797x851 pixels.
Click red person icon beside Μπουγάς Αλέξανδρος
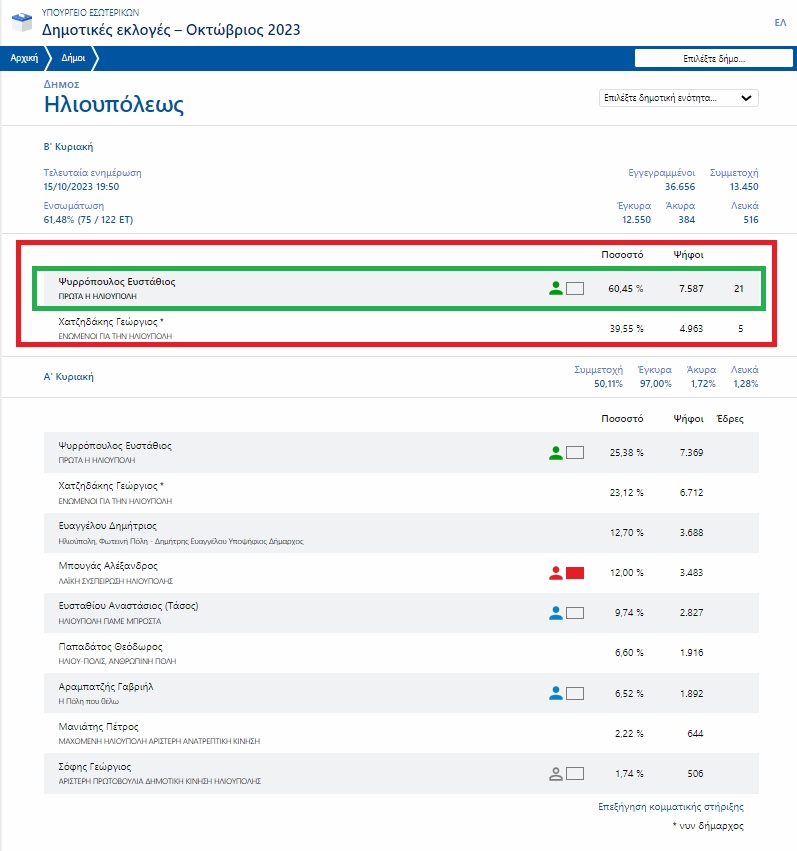(x=556, y=573)
